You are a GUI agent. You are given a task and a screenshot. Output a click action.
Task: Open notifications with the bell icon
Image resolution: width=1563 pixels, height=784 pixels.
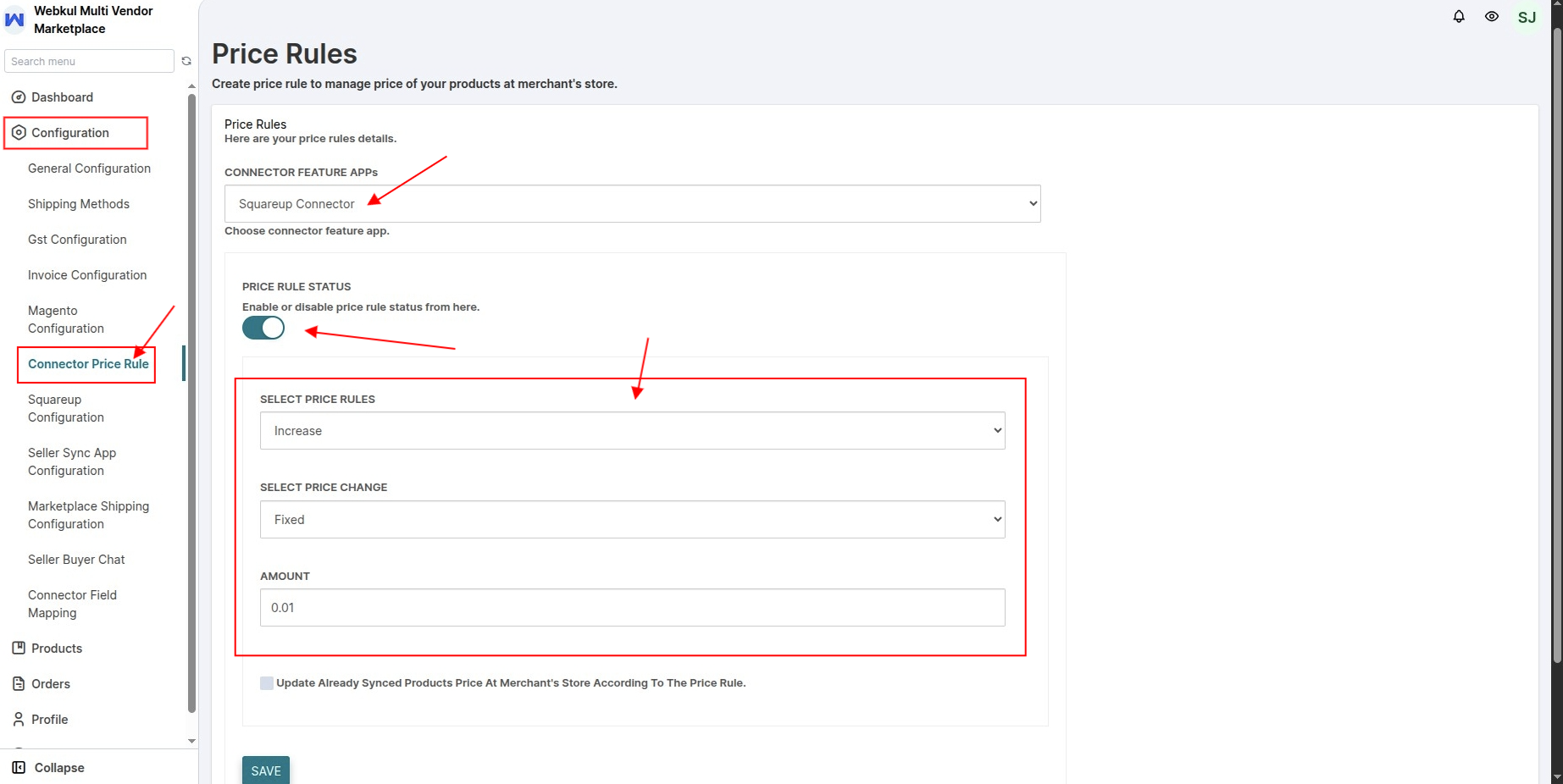pos(1459,17)
